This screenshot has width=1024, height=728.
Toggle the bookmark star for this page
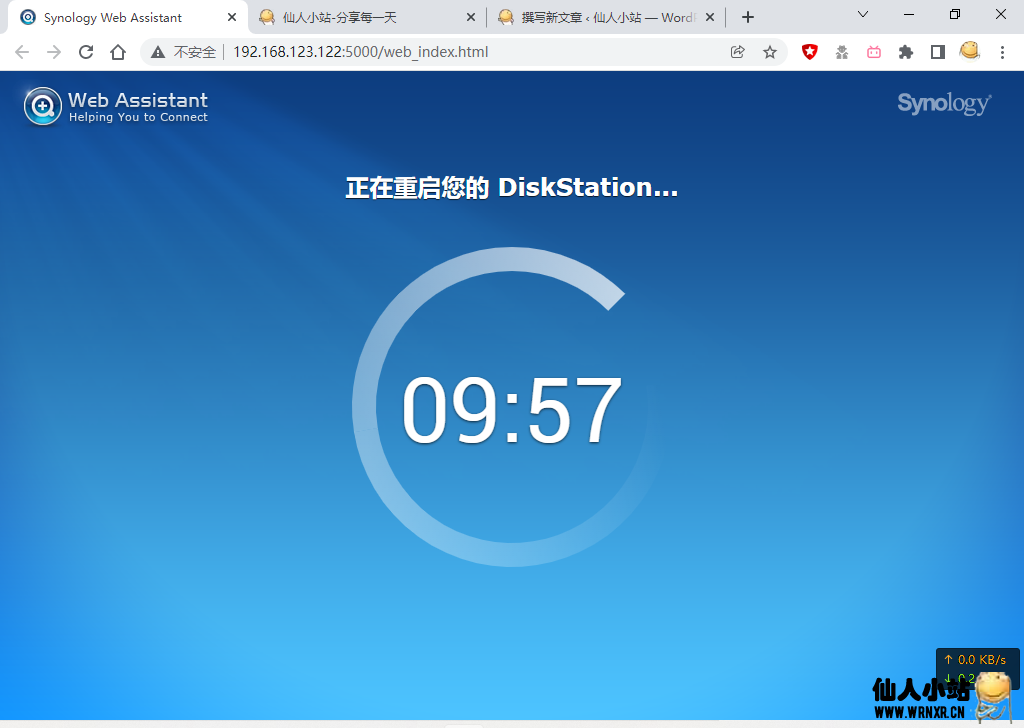click(x=770, y=52)
